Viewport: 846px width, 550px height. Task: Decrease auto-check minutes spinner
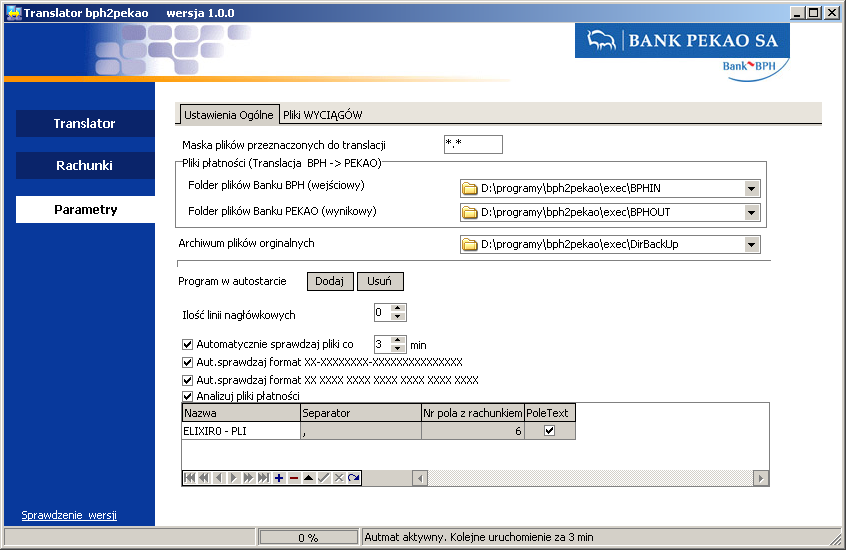coord(398,348)
